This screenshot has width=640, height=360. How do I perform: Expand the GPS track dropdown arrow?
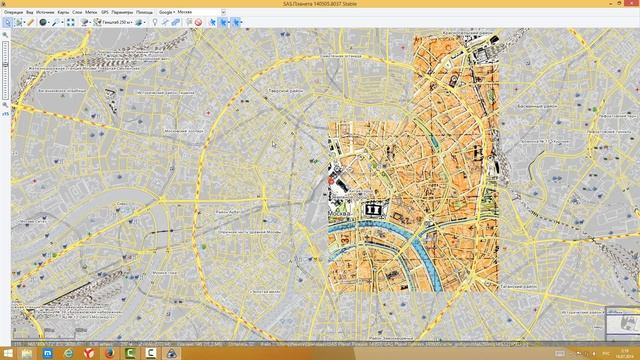[242, 22]
